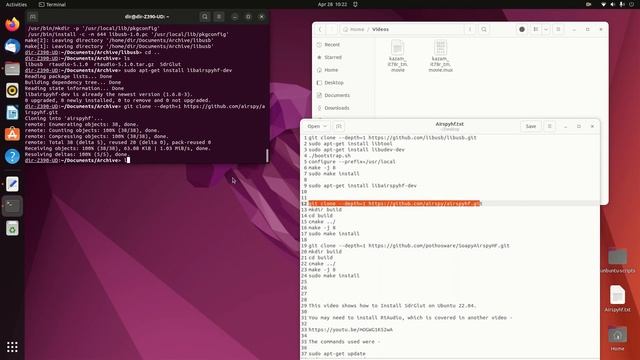Open Firefox from the dock

(12, 24)
